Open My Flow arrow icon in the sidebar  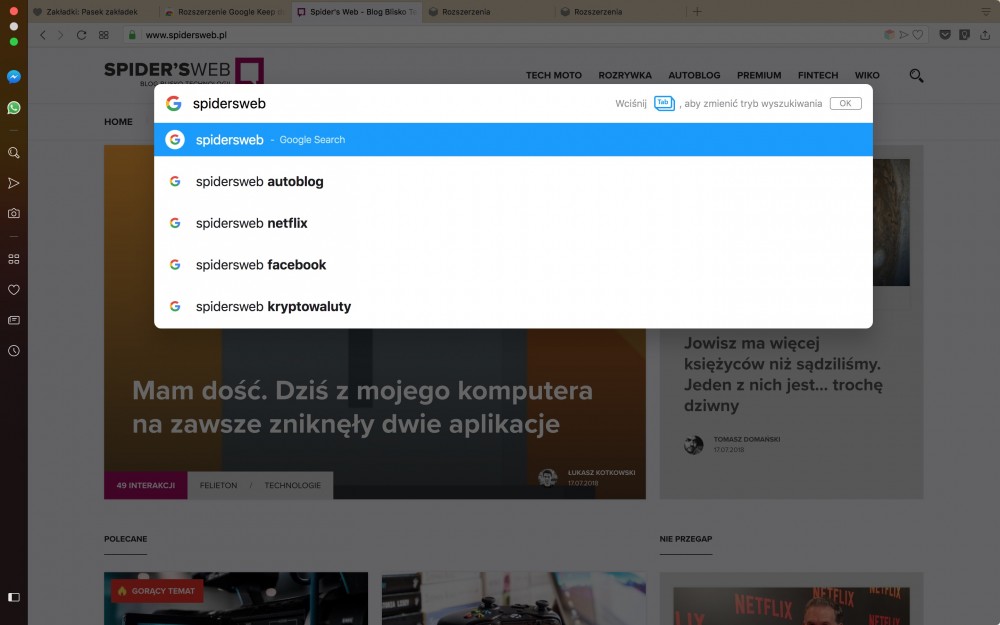point(13,184)
